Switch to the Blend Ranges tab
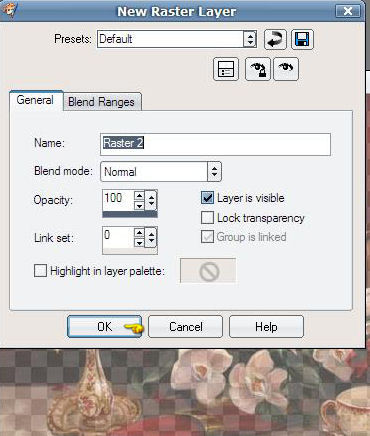370x436 pixels. [101, 102]
